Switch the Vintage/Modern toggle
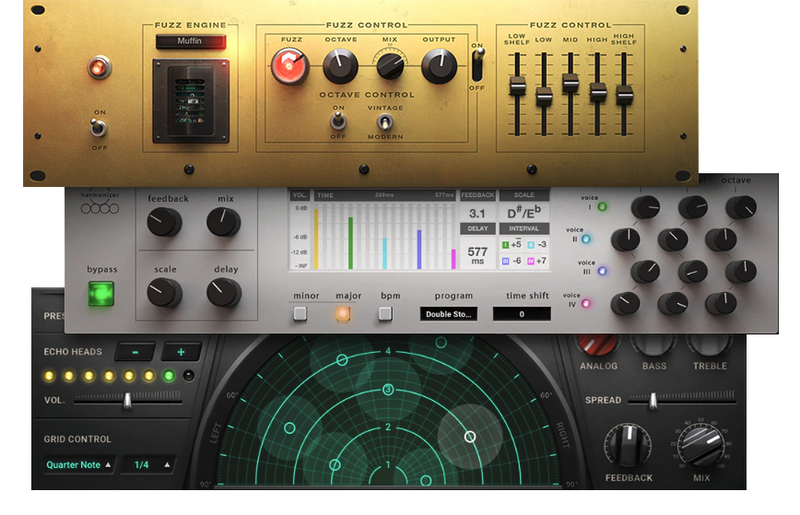This screenshot has width=800, height=515. [385, 122]
